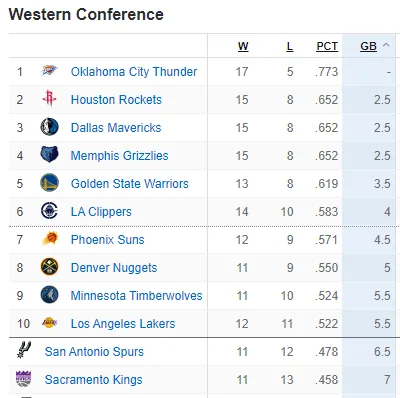Click the Golden State Warriors logo
This screenshot has height=398, width=400.
49,183
